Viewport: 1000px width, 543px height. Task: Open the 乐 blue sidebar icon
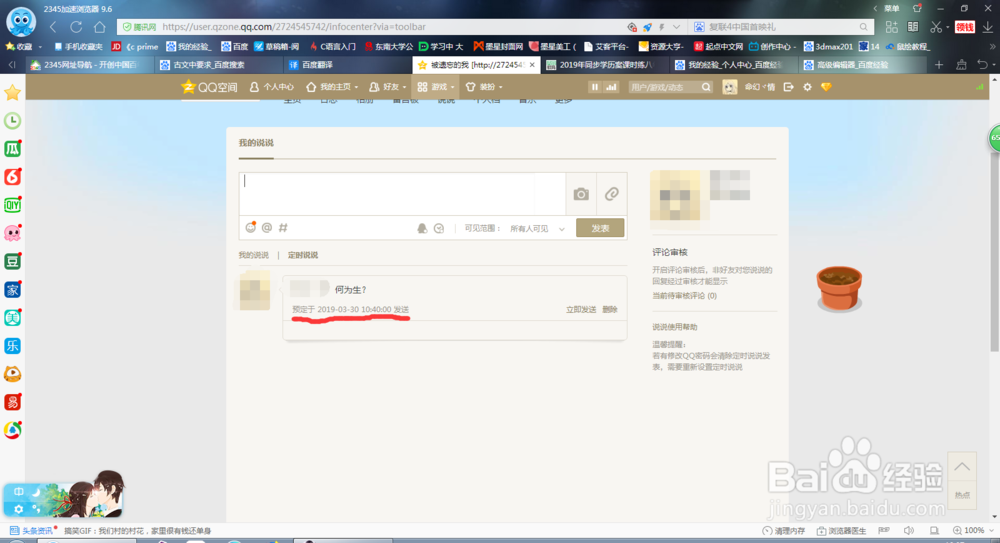point(12,345)
